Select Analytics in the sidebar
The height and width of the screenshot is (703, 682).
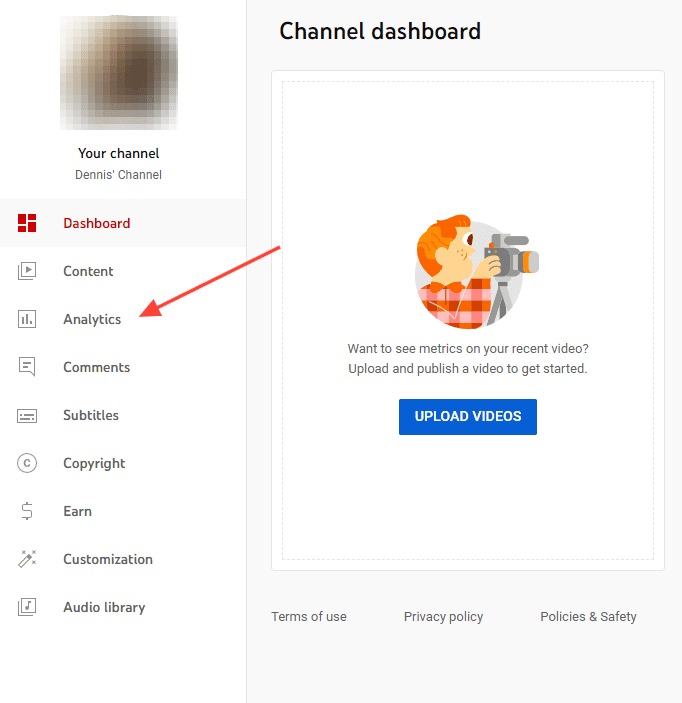[x=92, y=319]
